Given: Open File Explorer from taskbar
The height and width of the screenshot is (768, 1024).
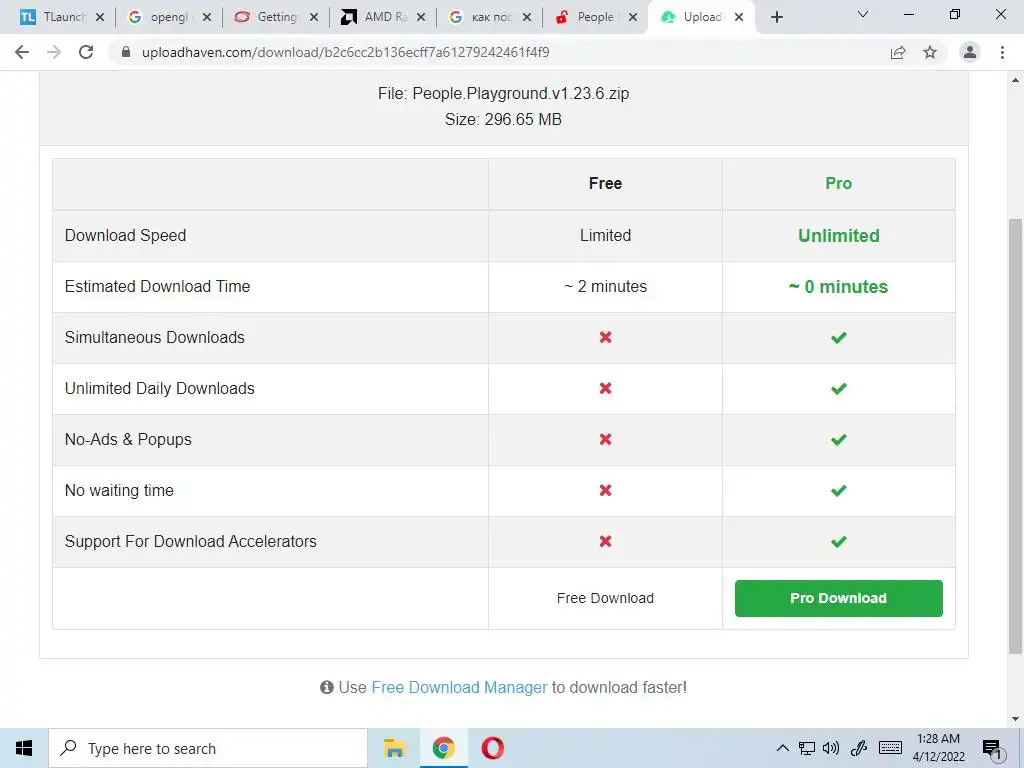Looking at the screenshot, I should coord(394,748).
